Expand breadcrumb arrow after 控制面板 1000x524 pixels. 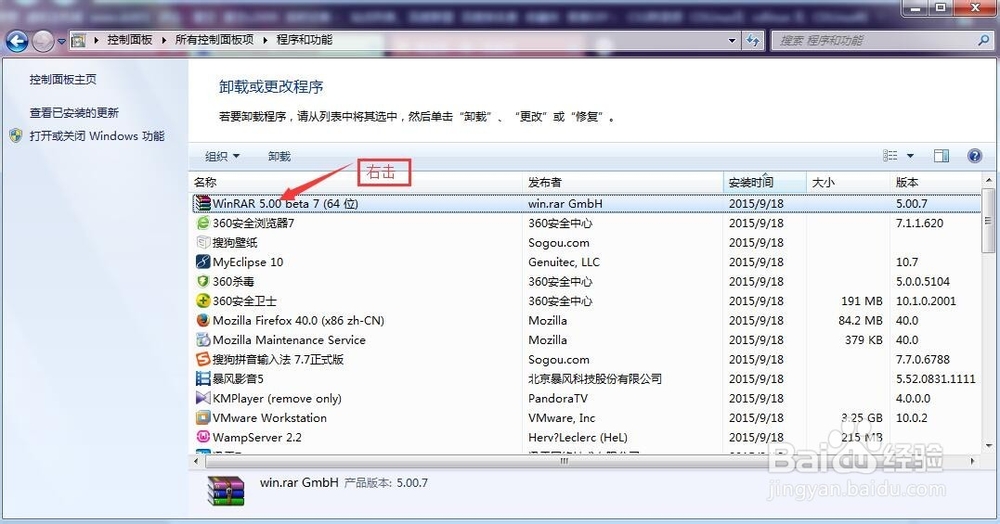tap(164, 40)
